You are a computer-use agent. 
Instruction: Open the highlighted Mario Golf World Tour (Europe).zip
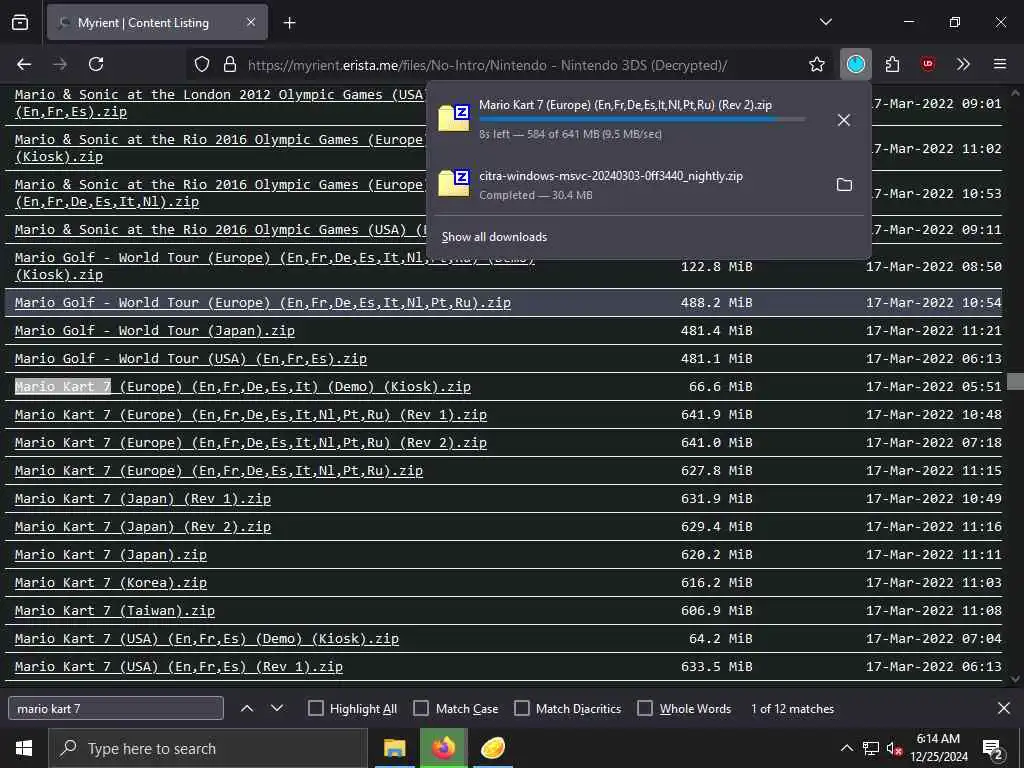click(263, 302)
